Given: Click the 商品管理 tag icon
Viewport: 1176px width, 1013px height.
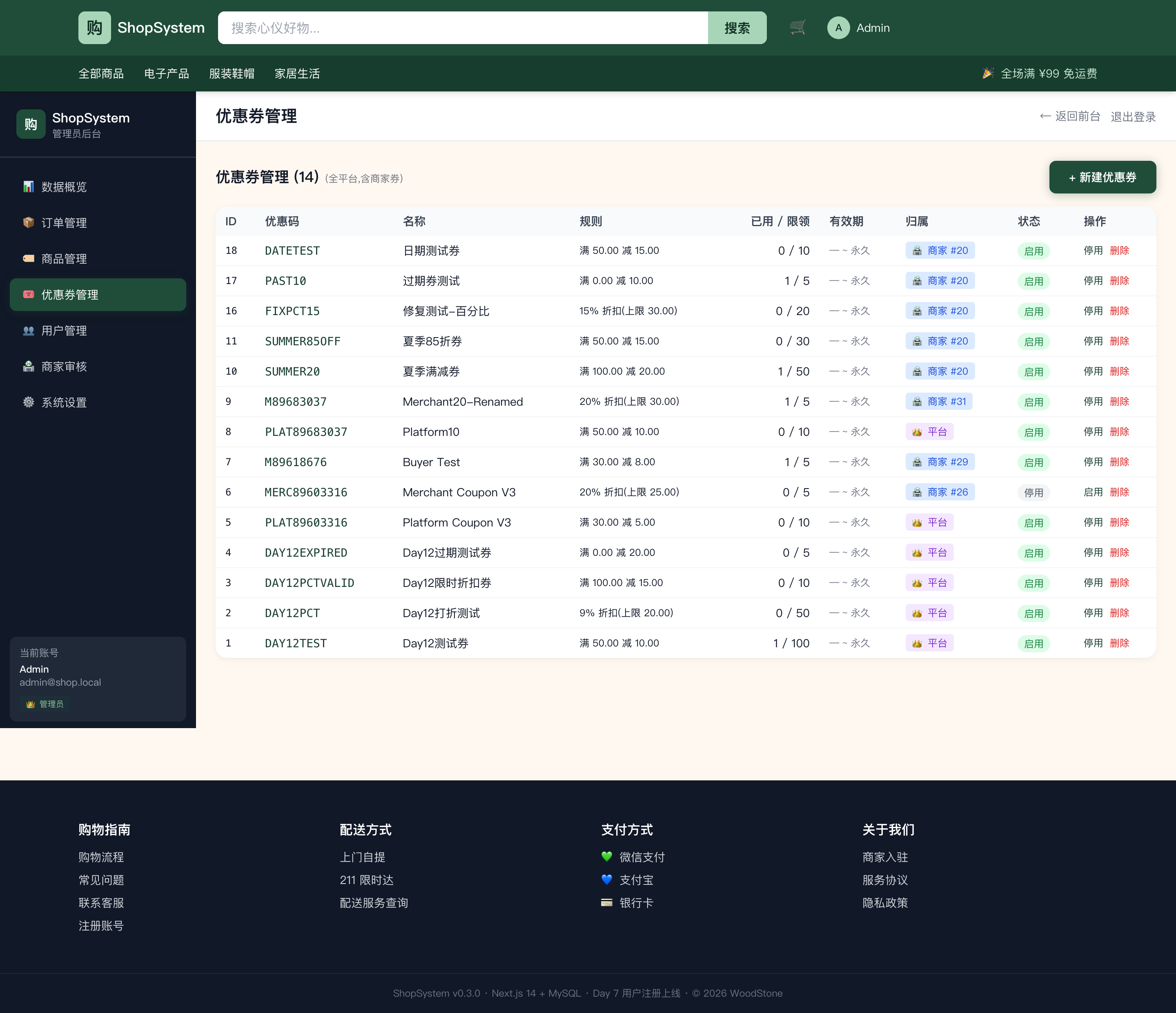Looking at the screenshot, I should click(x=28, y=259).
